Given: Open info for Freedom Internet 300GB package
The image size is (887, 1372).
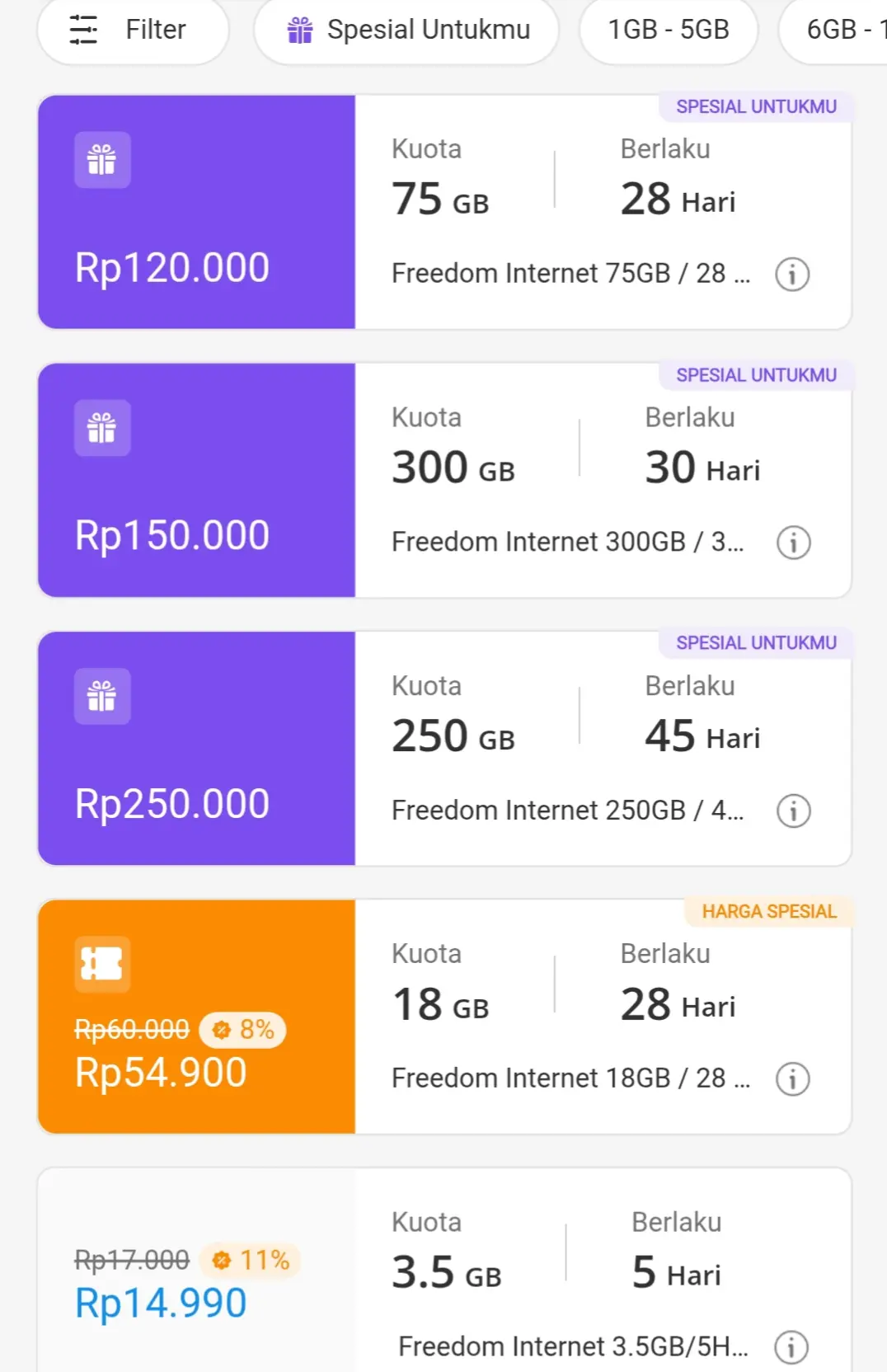Looking at the screenshot, I should coord(793,543).
